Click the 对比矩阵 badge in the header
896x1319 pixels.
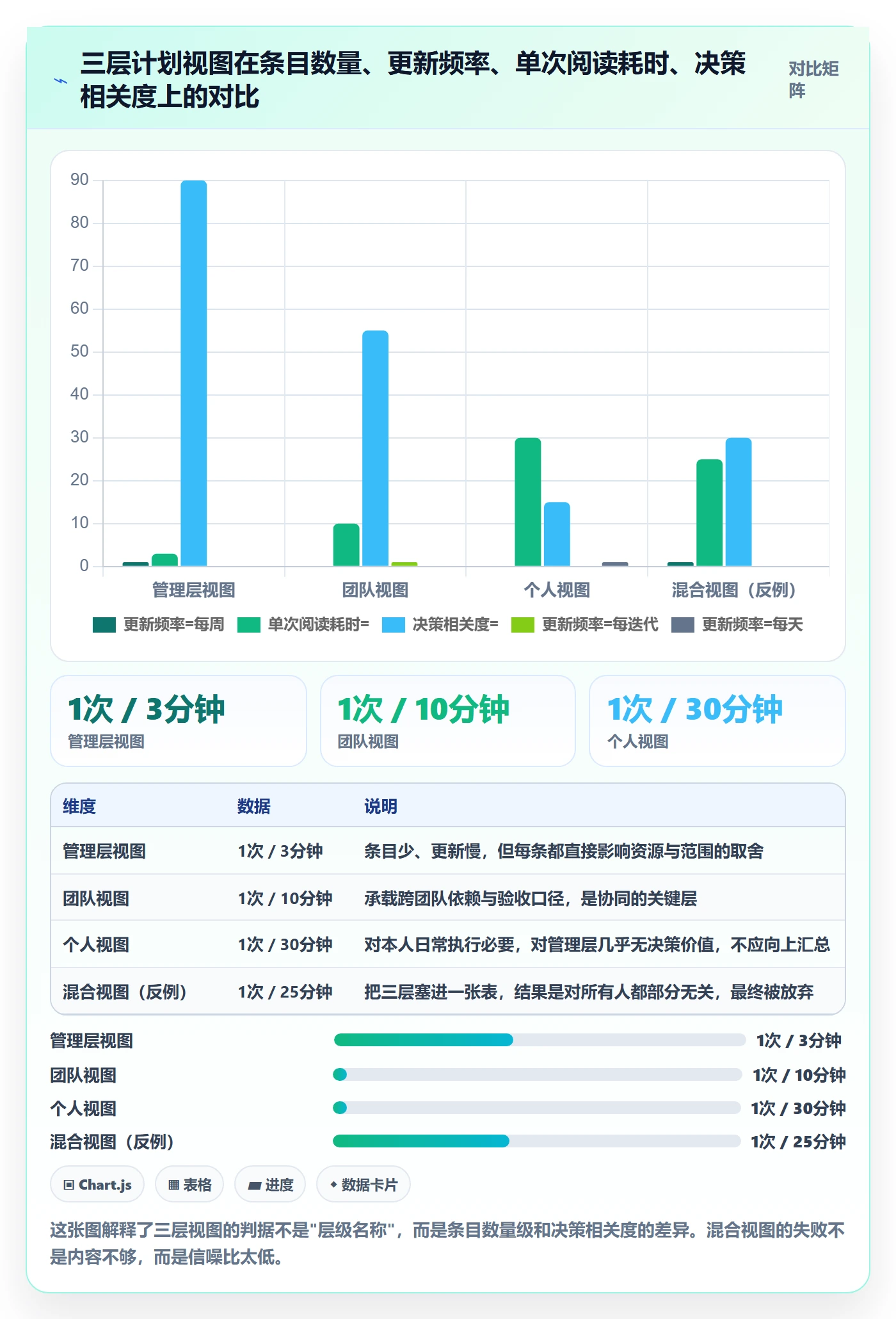tap(813, 80)
